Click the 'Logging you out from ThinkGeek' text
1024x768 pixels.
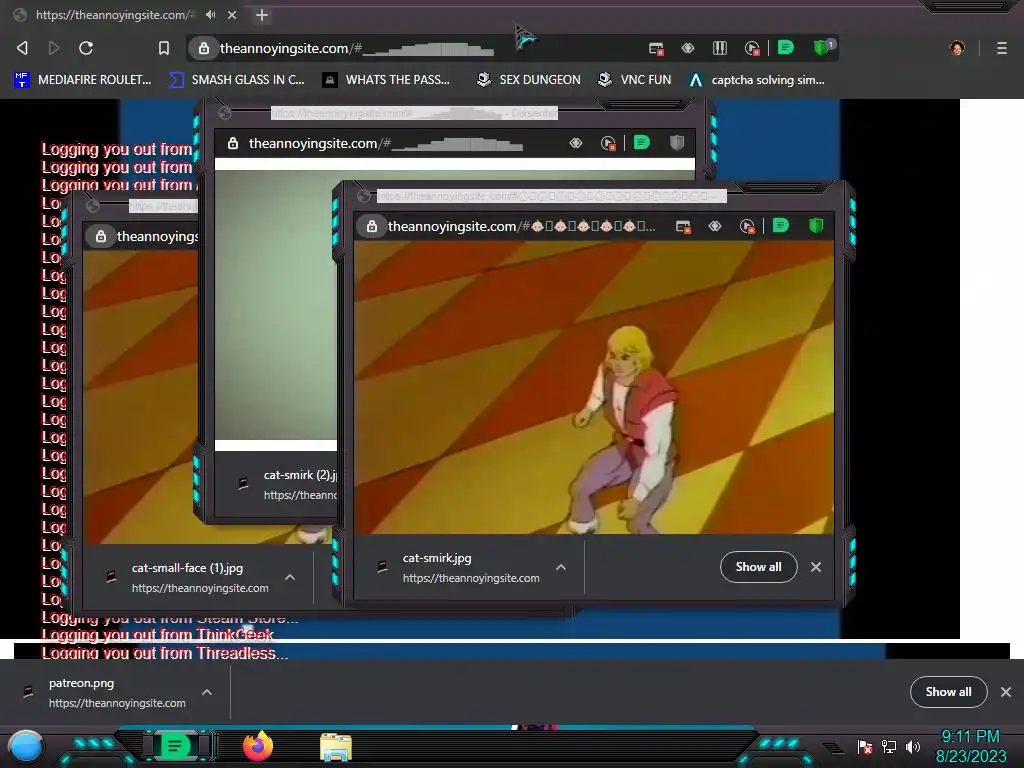157,635
